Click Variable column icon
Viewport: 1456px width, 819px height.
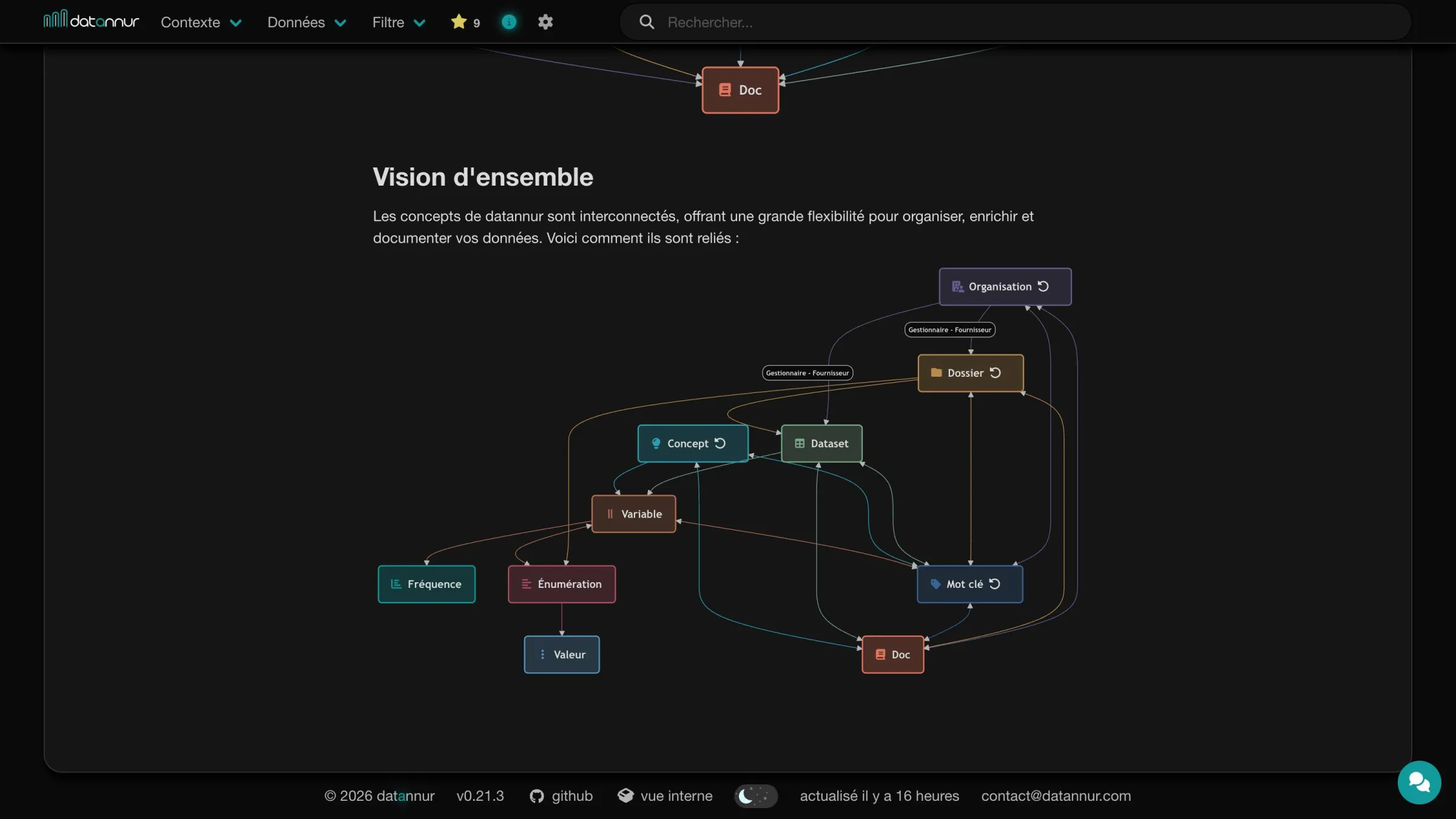click(x=610, y=514)
